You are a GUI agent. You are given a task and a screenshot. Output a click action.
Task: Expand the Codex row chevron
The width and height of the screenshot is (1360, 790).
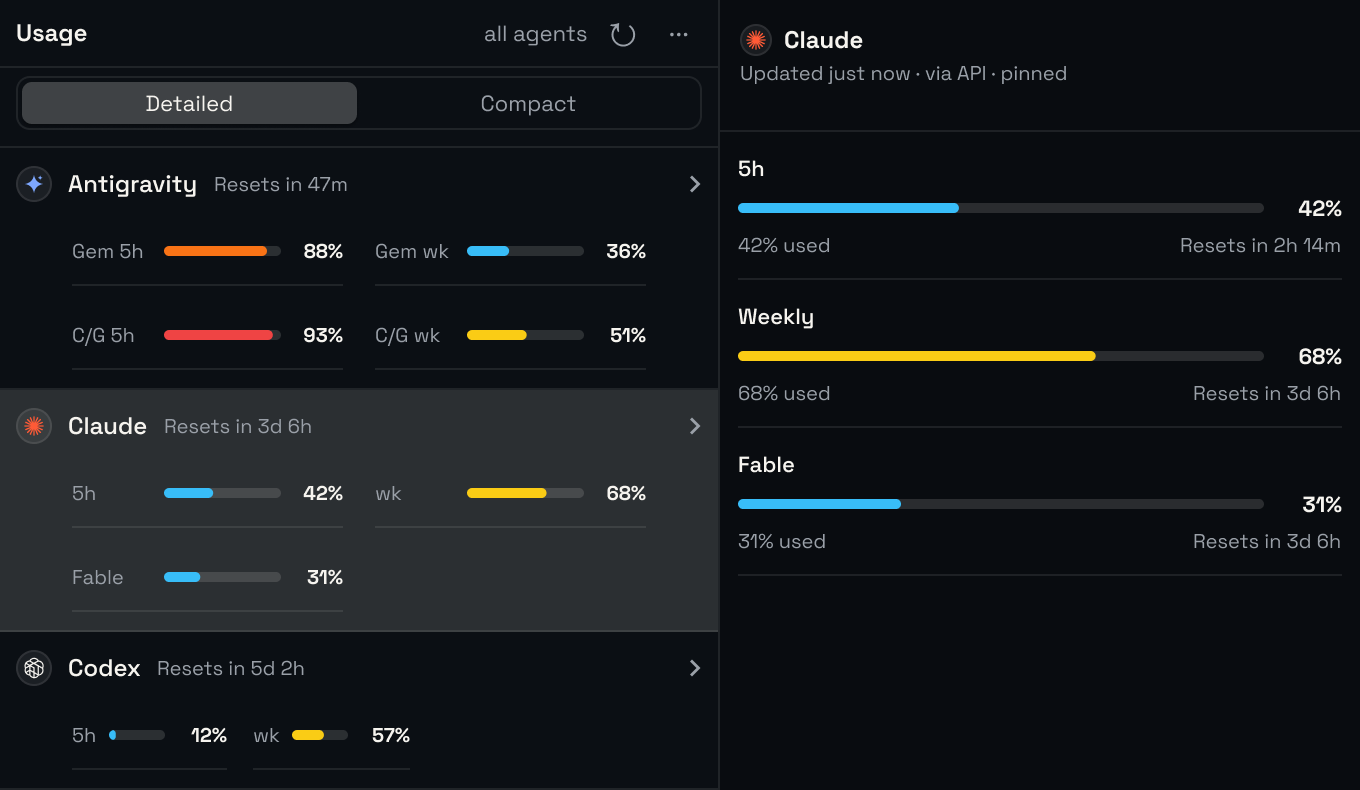click(695, 668)
